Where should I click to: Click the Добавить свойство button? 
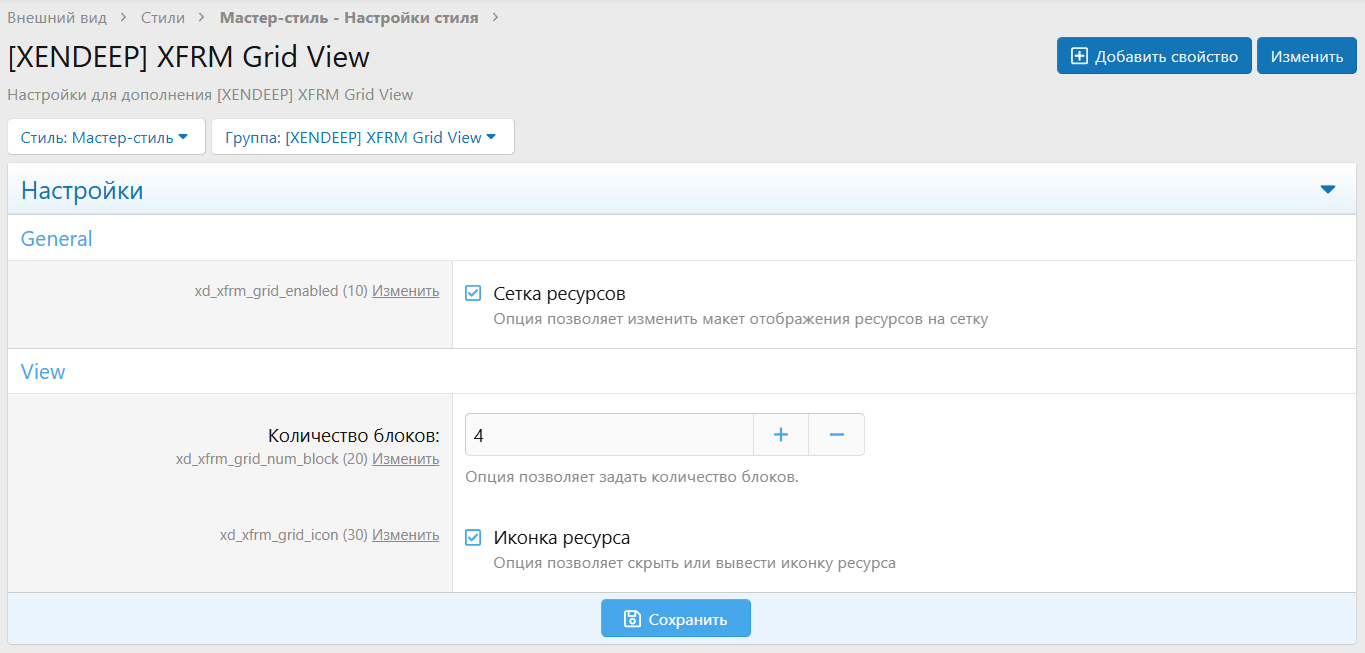pyautogui.click(x=1154, y=56)
